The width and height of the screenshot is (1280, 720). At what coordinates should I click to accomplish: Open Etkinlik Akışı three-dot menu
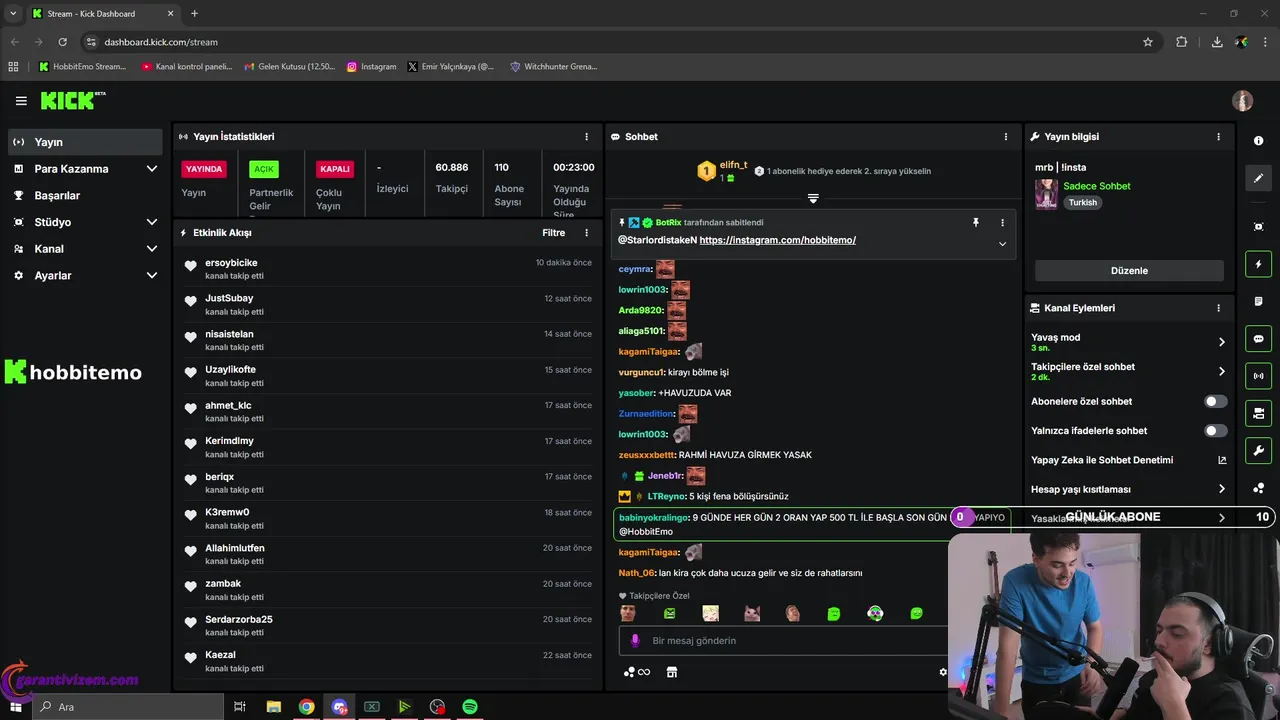(587, 233)
